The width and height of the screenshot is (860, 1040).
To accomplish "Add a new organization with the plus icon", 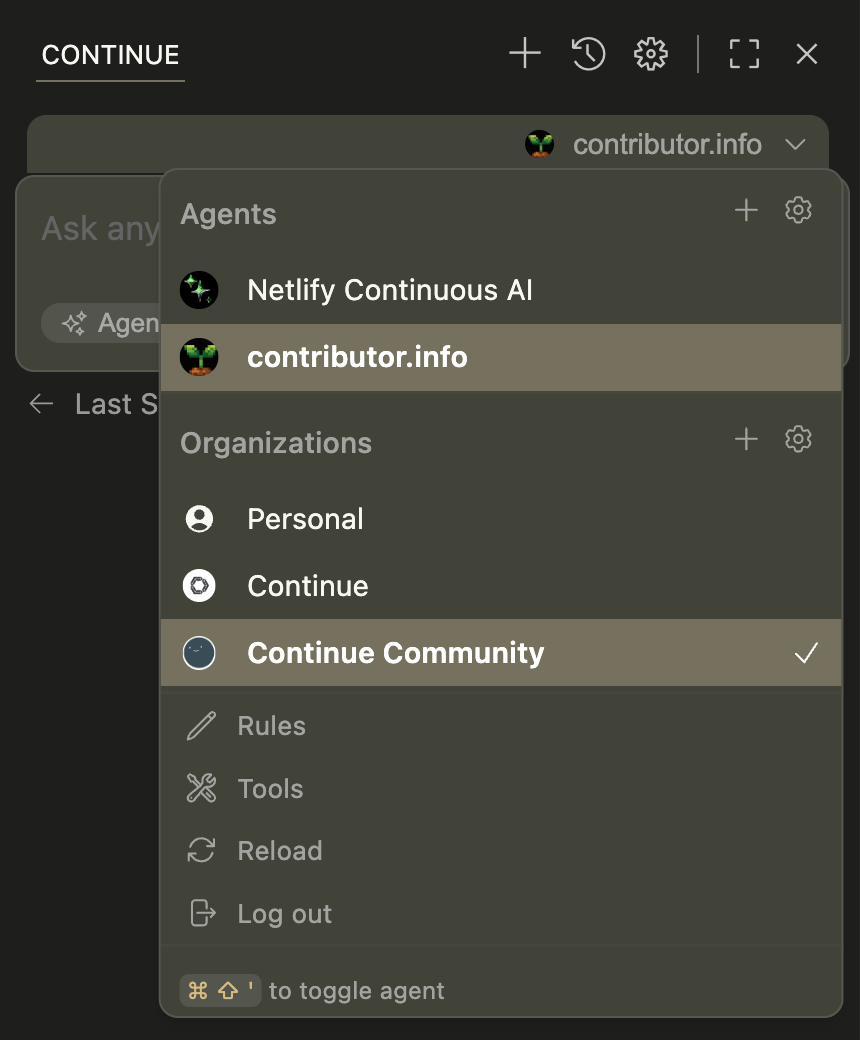I will (746, 439).
